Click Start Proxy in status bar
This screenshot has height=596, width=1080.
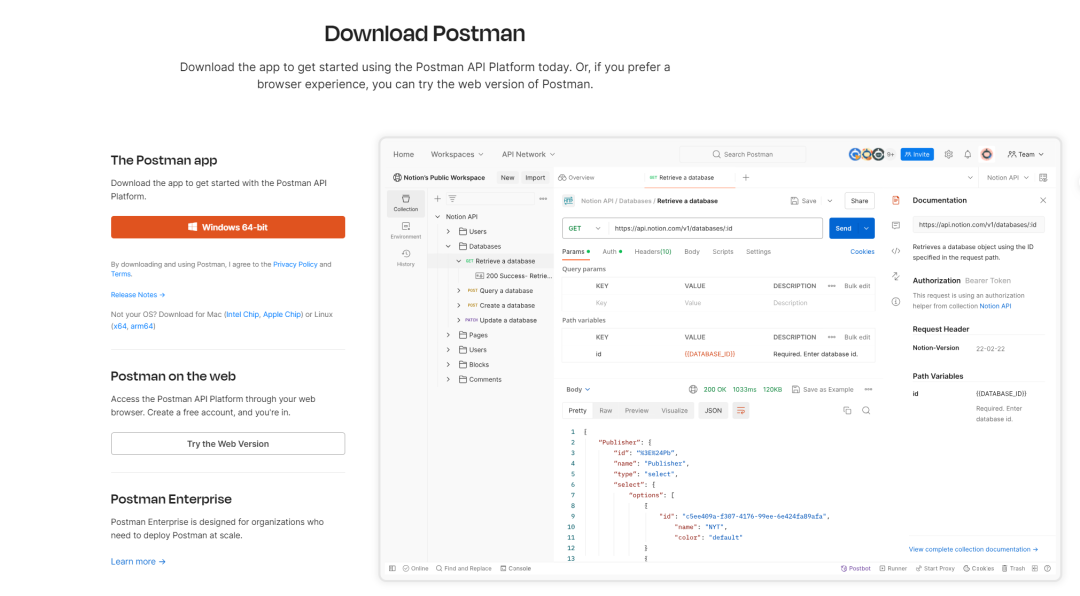point(935,568)
